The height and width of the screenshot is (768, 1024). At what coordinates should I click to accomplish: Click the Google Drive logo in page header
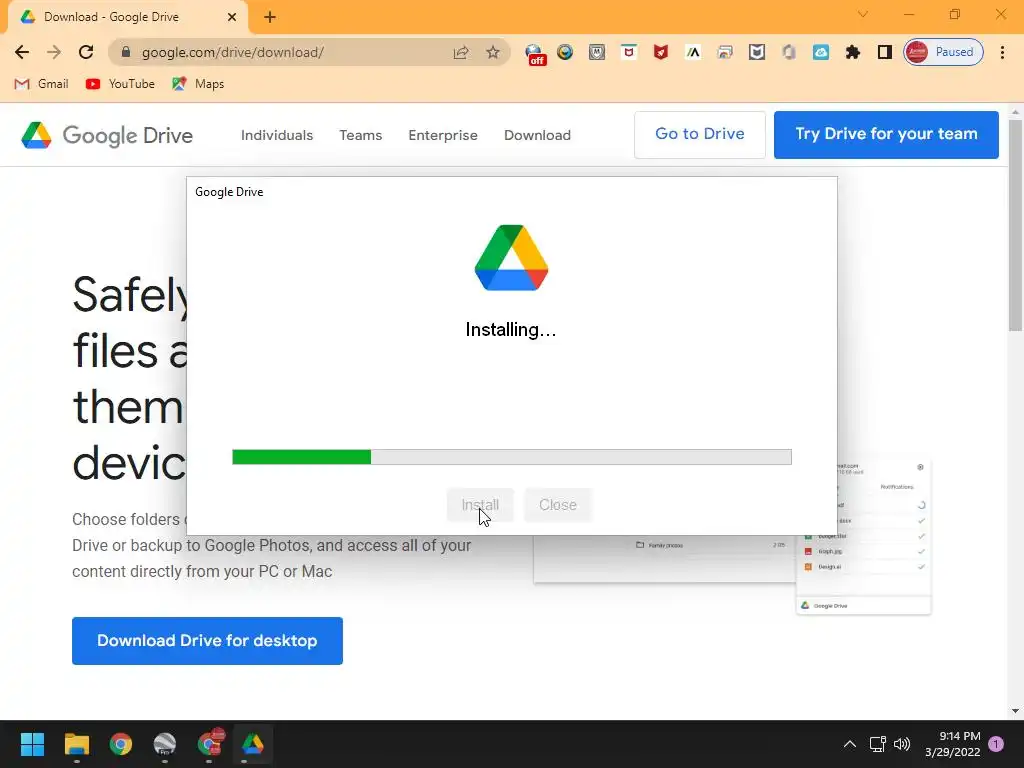click(107, 135)
